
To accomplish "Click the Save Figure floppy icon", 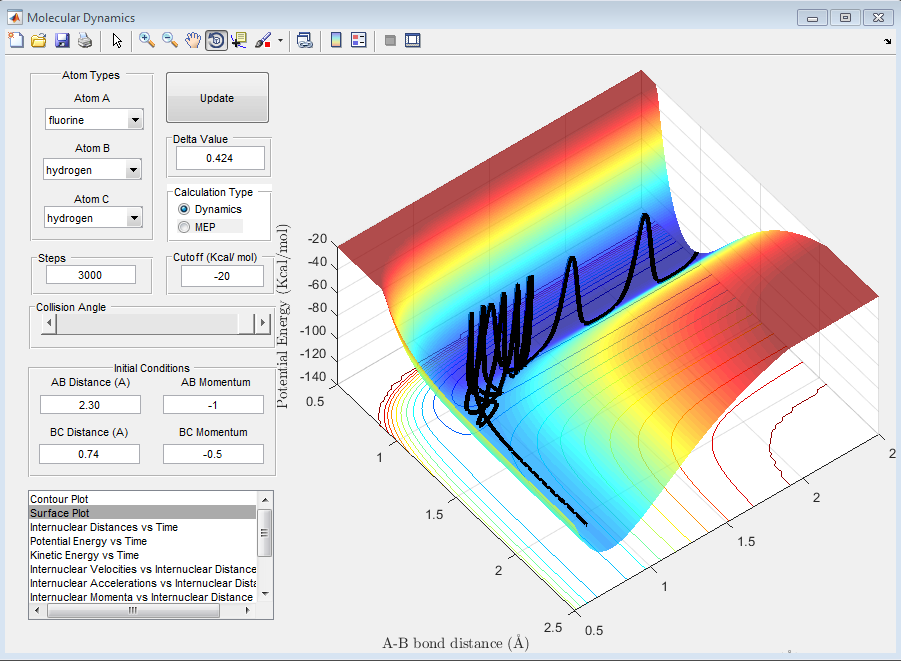I will 62,40.
